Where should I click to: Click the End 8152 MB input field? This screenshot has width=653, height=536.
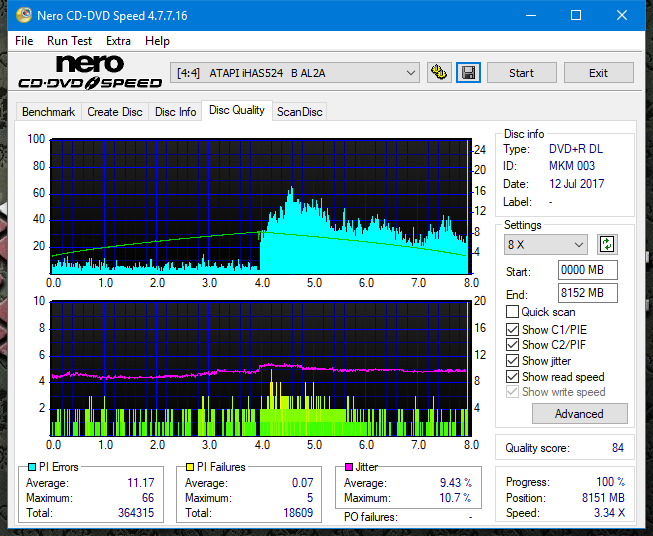tap(588, 293)
